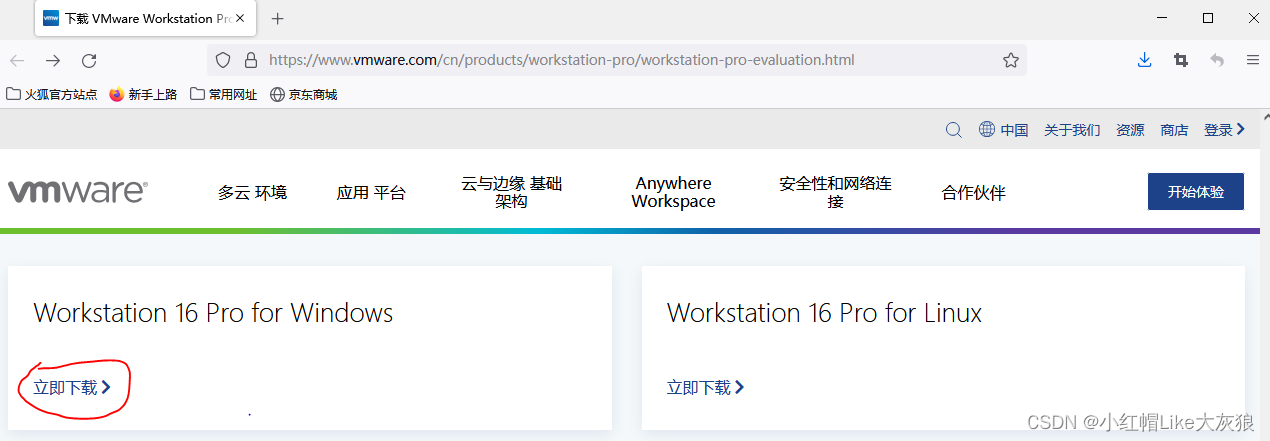Viewport: 1270px width, 441px height.
Task: Go back with the browser back arrow
Action: click(17, 60)
